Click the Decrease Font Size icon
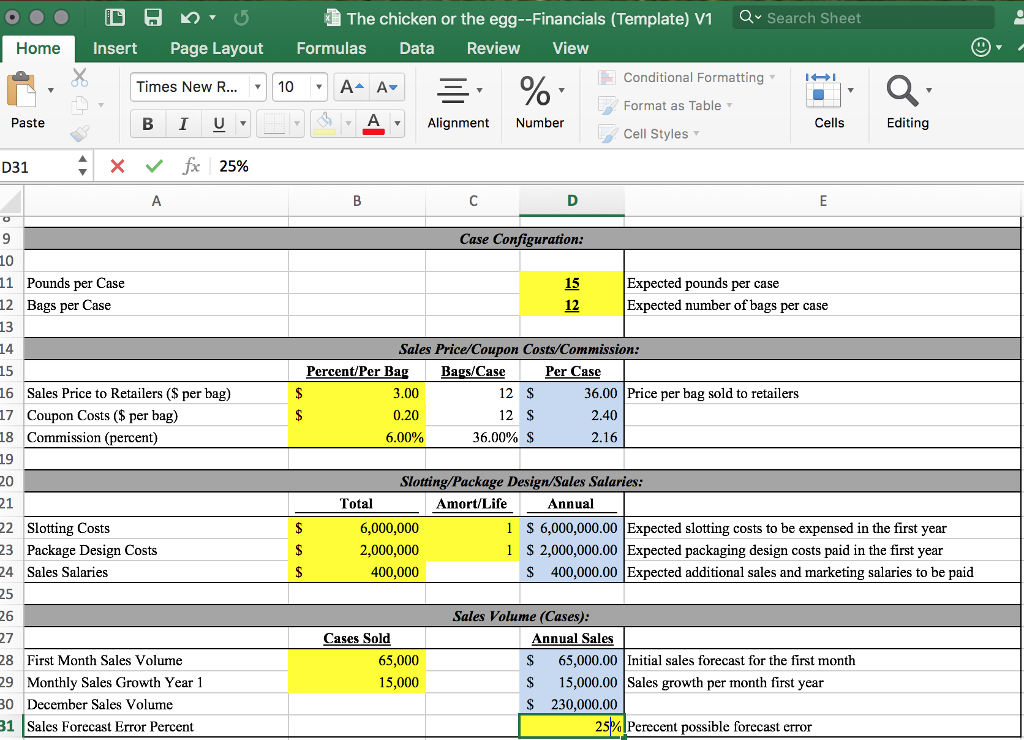Image resolution: width=1024 pixels, height=740 pixels. point(387,87)
